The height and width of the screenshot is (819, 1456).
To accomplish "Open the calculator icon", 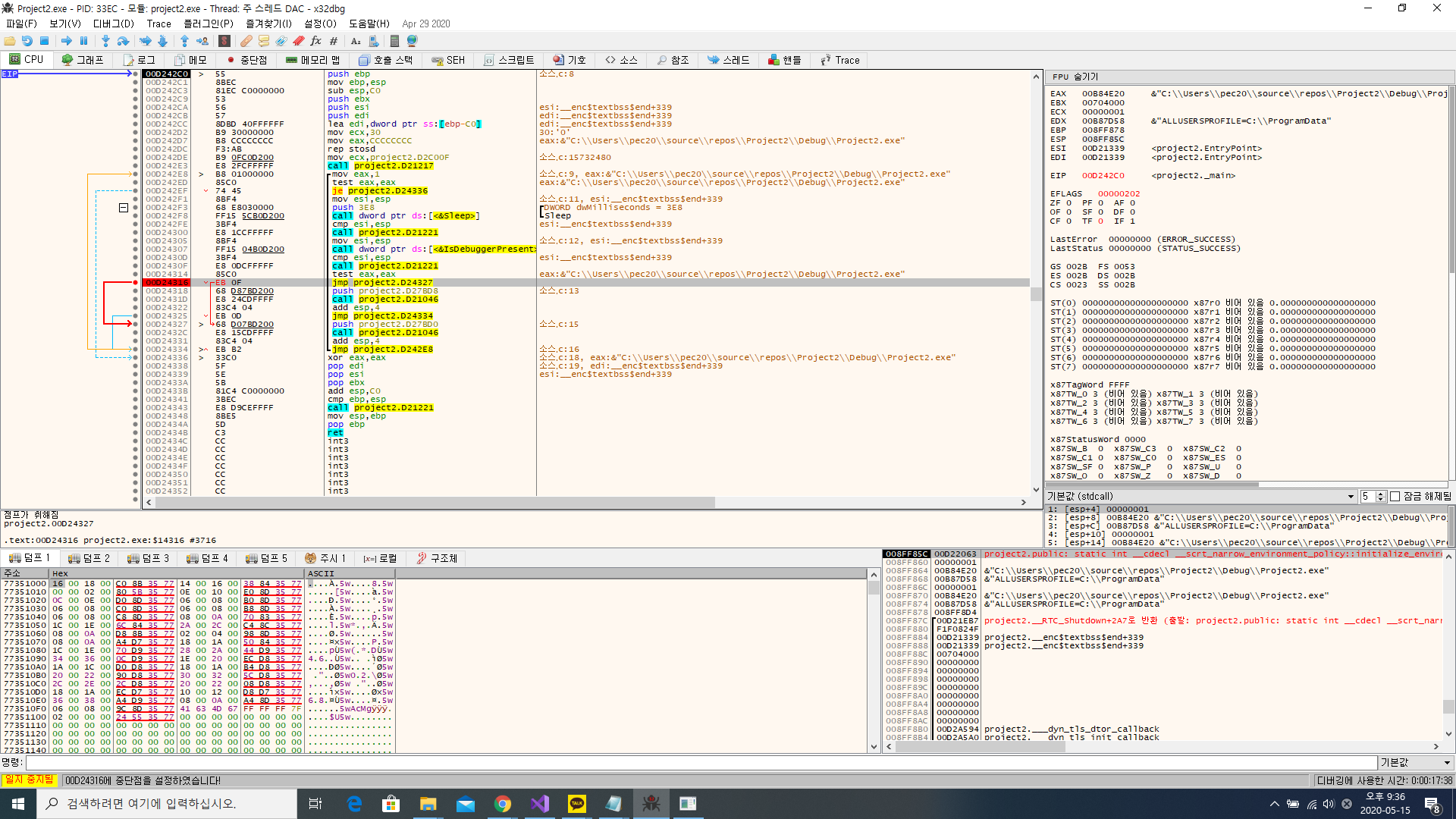I will (x=394, y=41).
